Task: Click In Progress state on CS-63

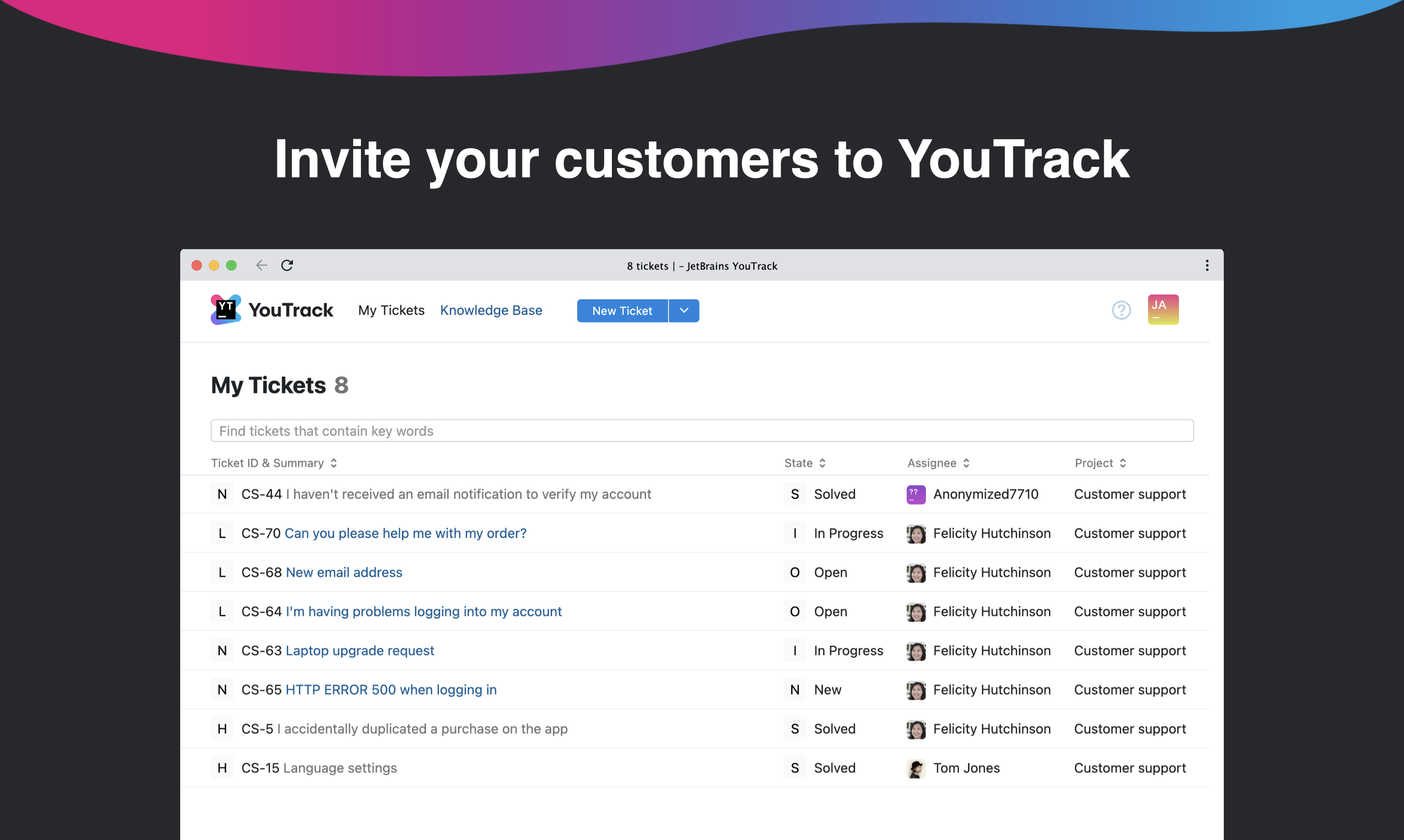Action: (848, 650)
